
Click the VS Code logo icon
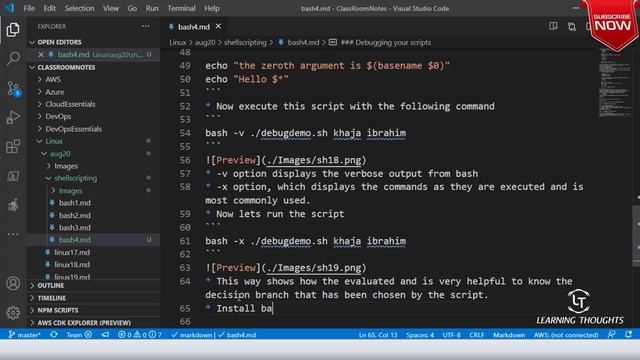pyautogui.click(x=10, y=8)
